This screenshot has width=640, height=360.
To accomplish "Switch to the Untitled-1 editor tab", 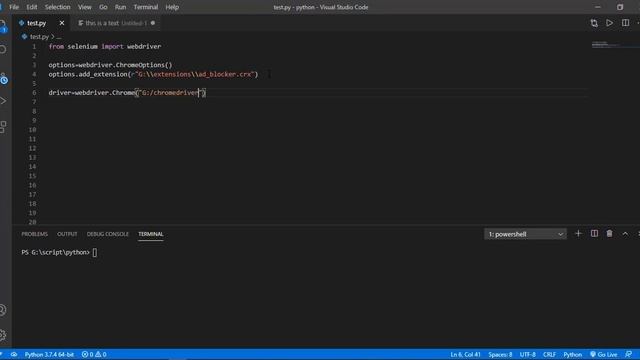I will click(x=117, y=23).
